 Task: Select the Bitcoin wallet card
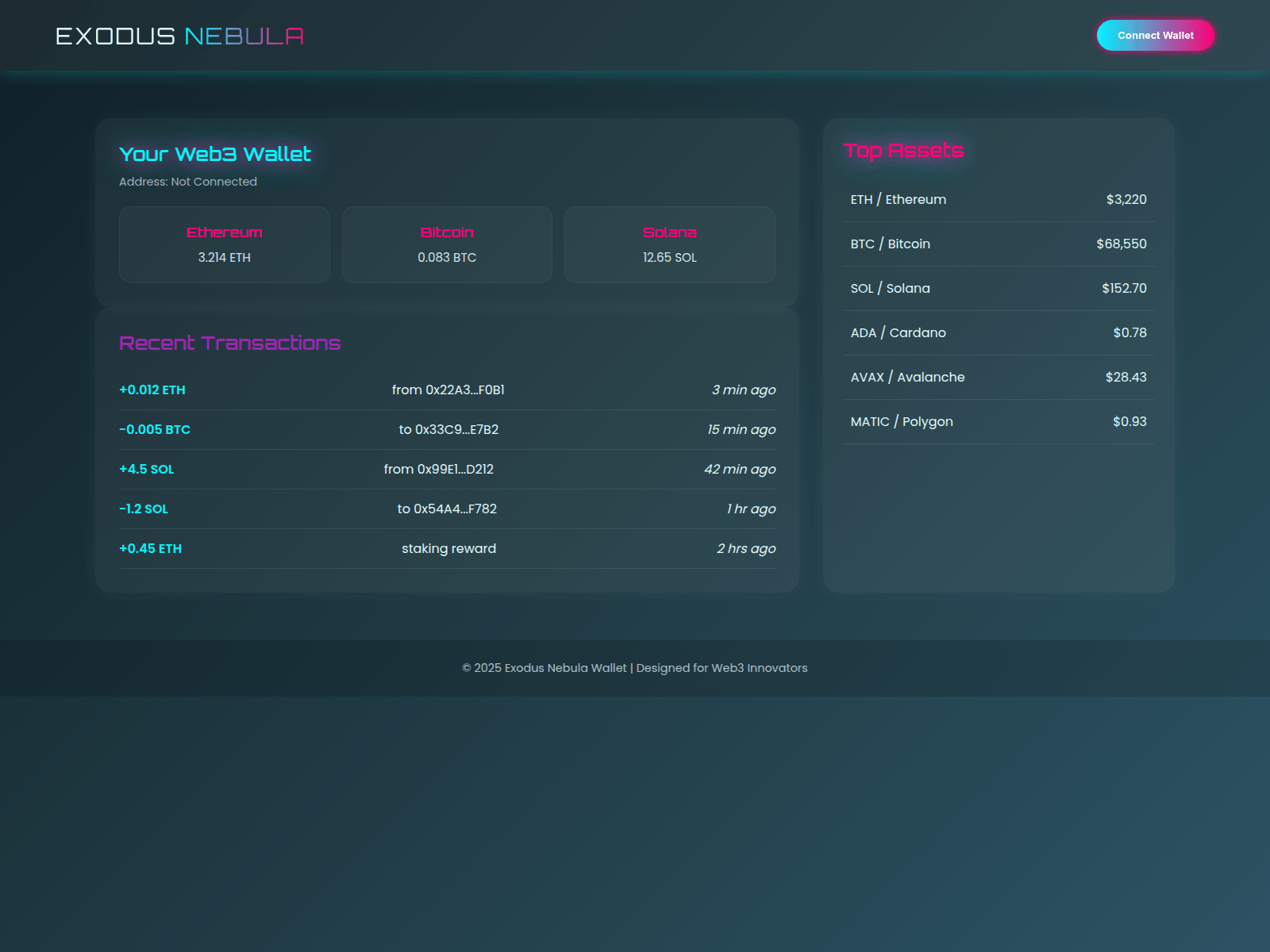point(446,244)
